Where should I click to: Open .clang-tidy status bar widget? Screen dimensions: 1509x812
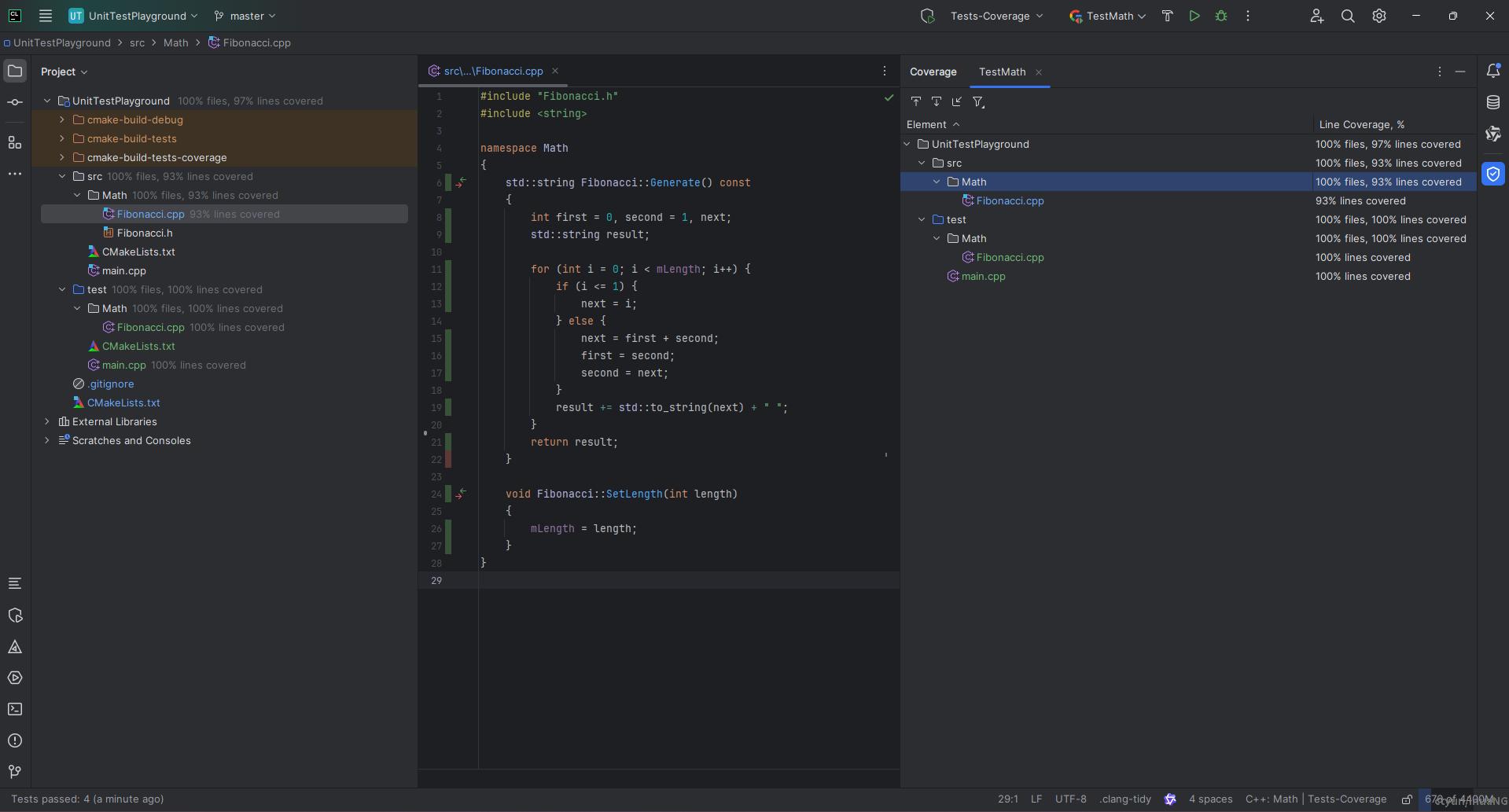point(1125,799)
